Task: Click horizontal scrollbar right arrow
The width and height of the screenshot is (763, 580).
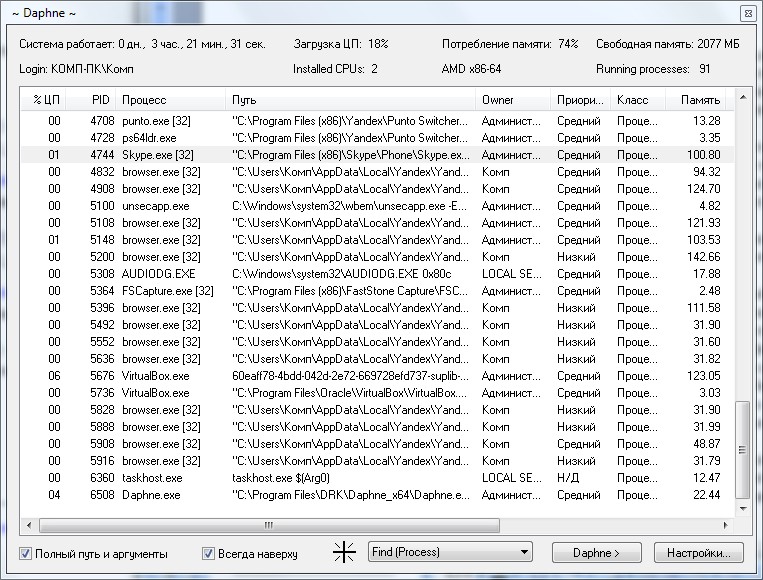Action: (x=726, y=525)
